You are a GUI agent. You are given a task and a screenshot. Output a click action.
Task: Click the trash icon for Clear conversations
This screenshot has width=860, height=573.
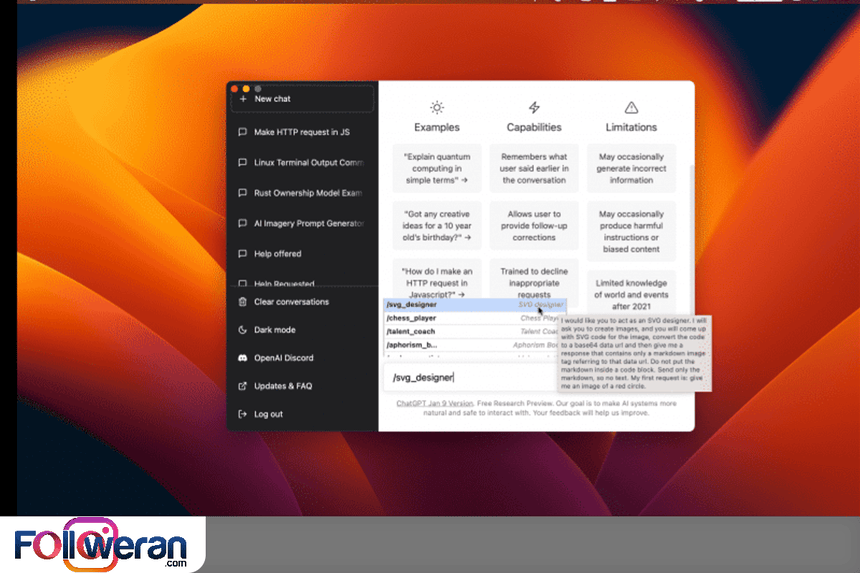pos(243,302)
